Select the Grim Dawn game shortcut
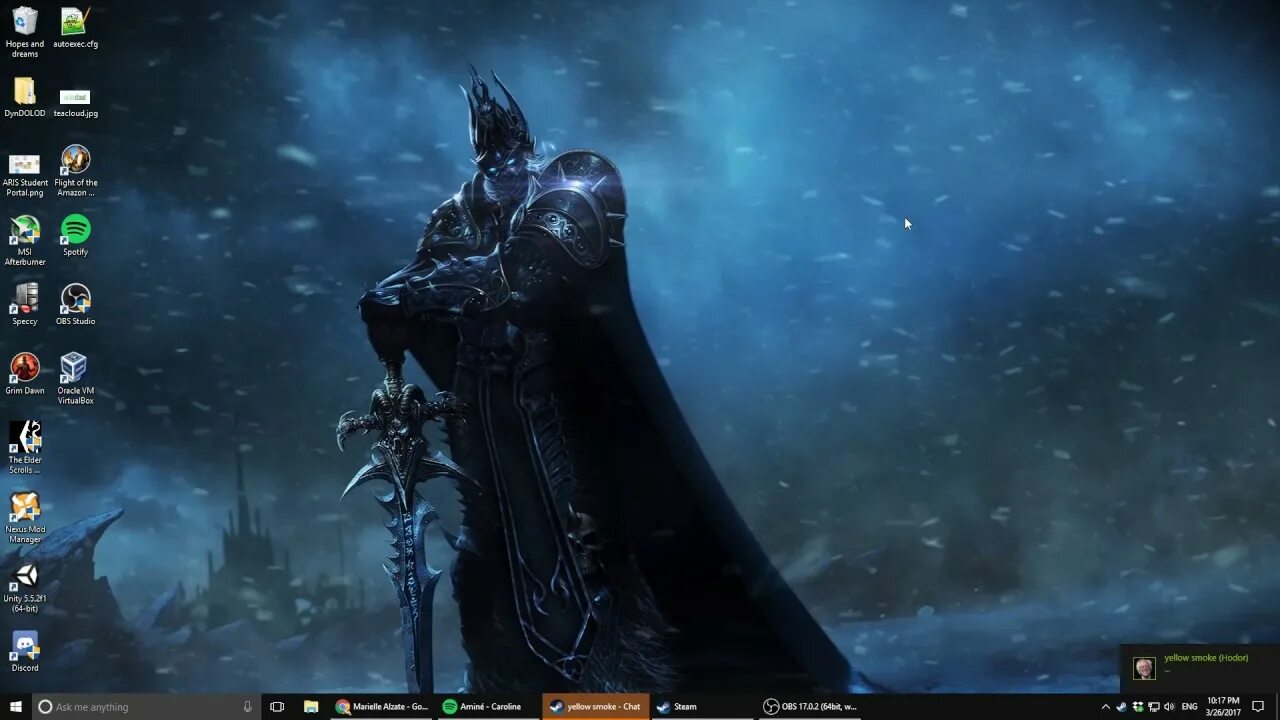1280x720 pixels. coord(25,373)
